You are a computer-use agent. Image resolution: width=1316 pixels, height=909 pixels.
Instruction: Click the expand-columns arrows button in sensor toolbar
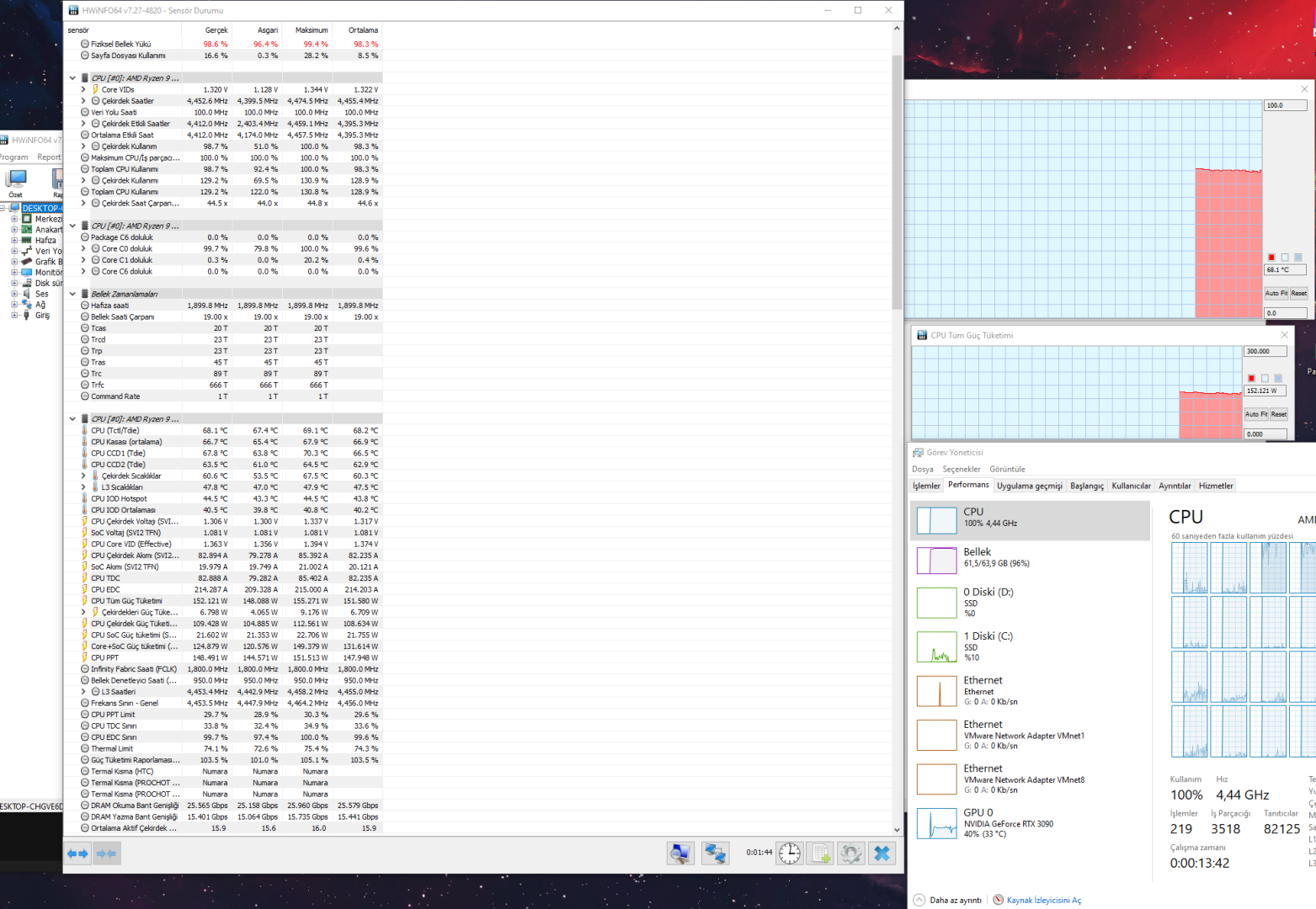click(x=77, y=853)
